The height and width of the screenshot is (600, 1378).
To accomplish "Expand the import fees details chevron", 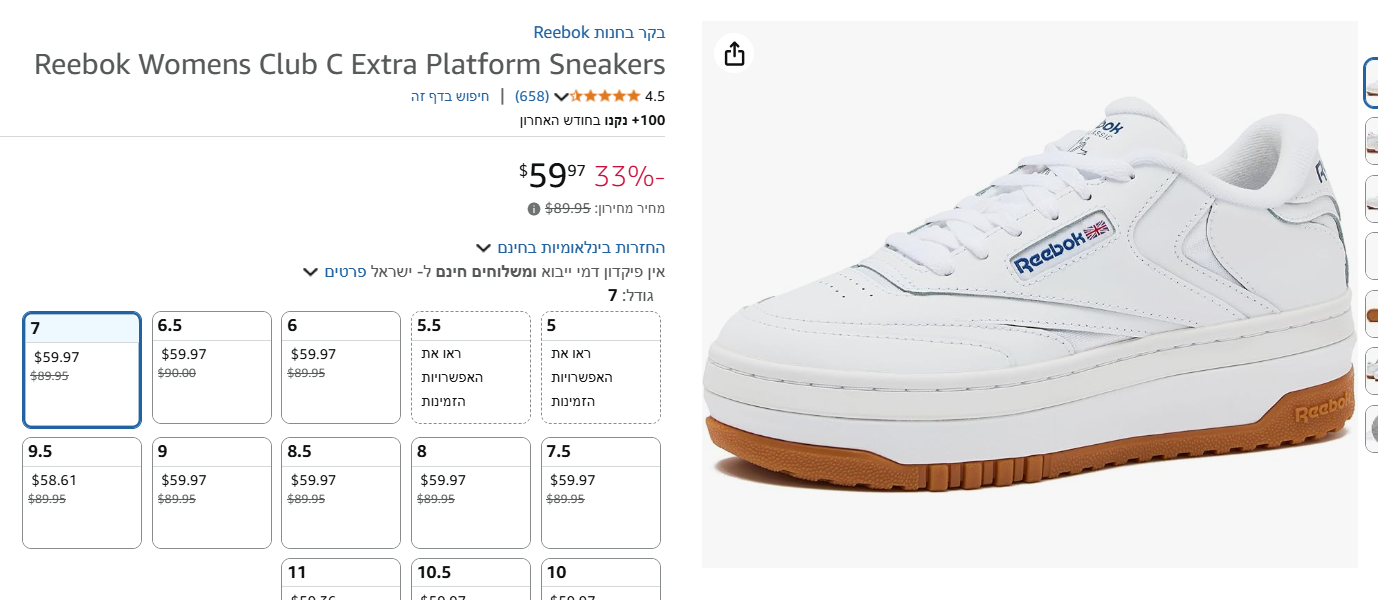I will pyautogui.click(x=310, y=272).
